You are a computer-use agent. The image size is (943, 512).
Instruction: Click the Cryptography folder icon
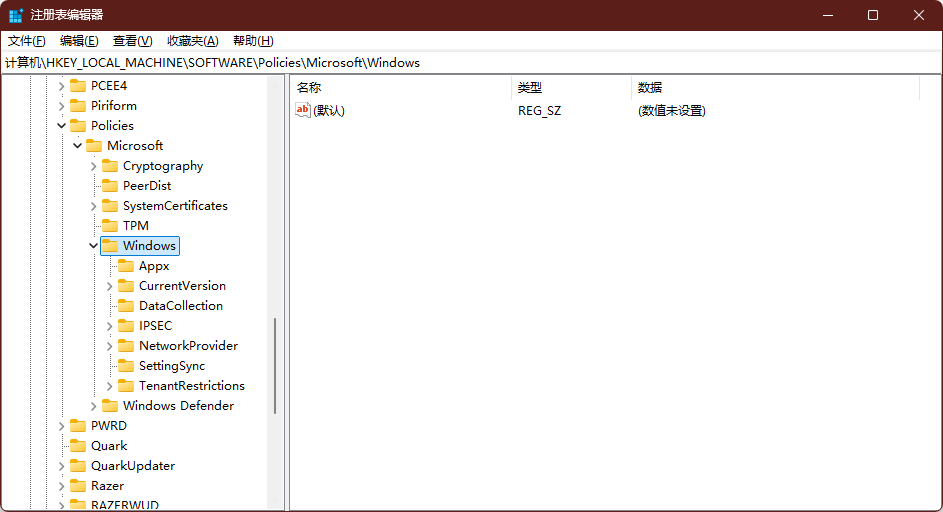tap(110, 165)
